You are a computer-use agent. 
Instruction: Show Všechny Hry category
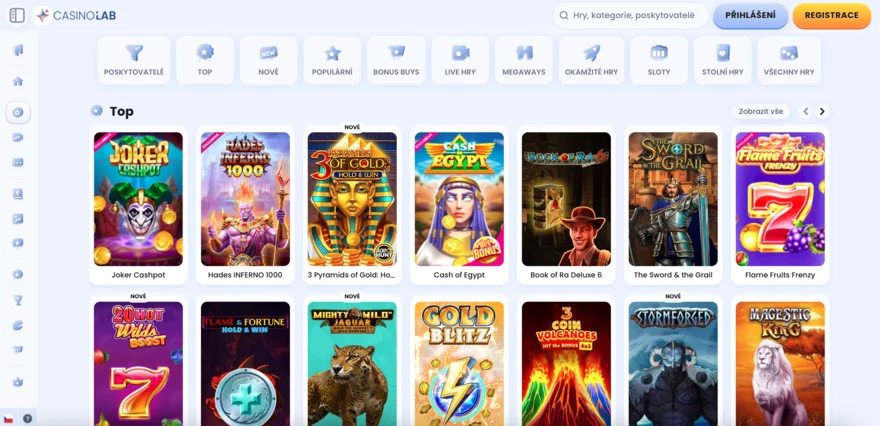(789, 59)
